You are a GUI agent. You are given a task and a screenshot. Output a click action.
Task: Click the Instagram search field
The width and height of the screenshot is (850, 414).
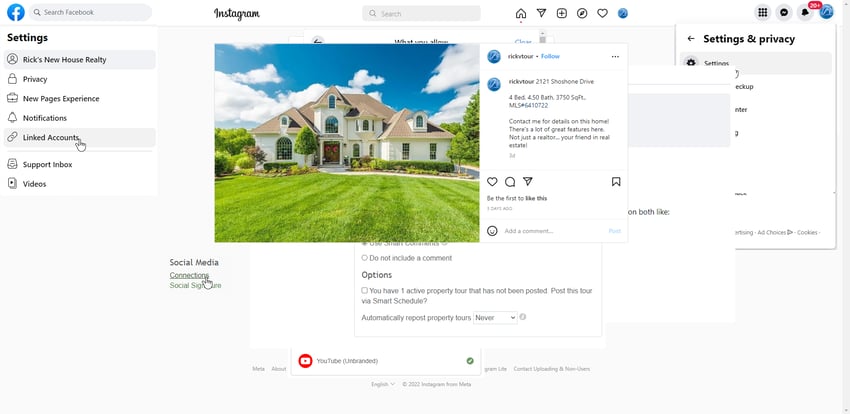click(421, 14)
